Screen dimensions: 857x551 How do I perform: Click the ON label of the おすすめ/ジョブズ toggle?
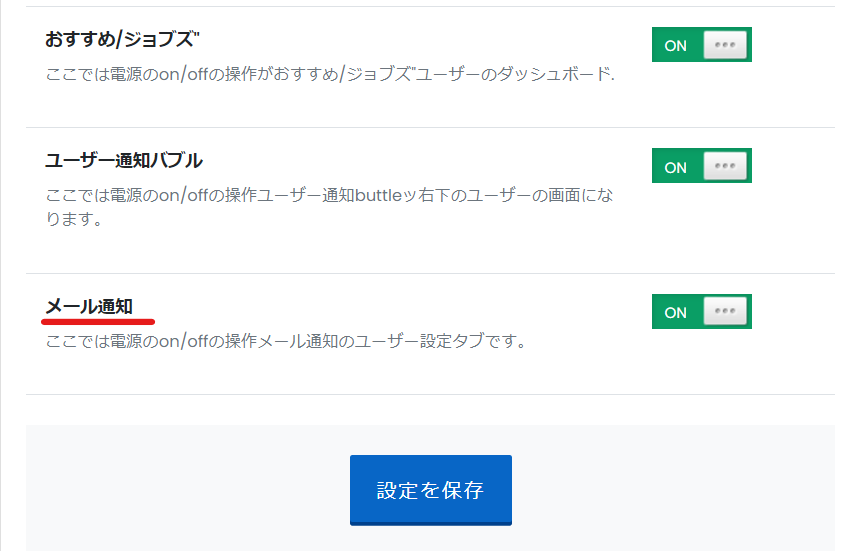click(676, 46)
